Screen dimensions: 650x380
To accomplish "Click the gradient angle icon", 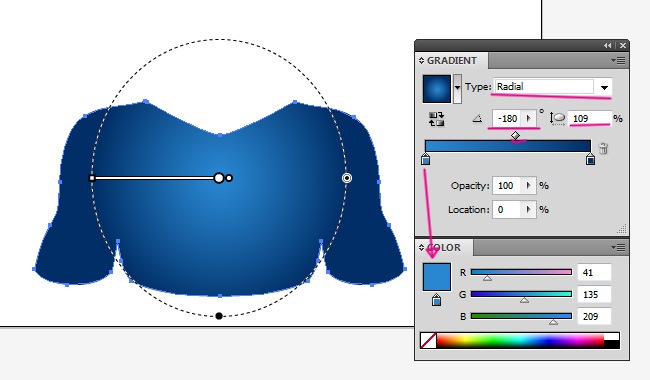I will pyautogui.click(x=477, y=119).
